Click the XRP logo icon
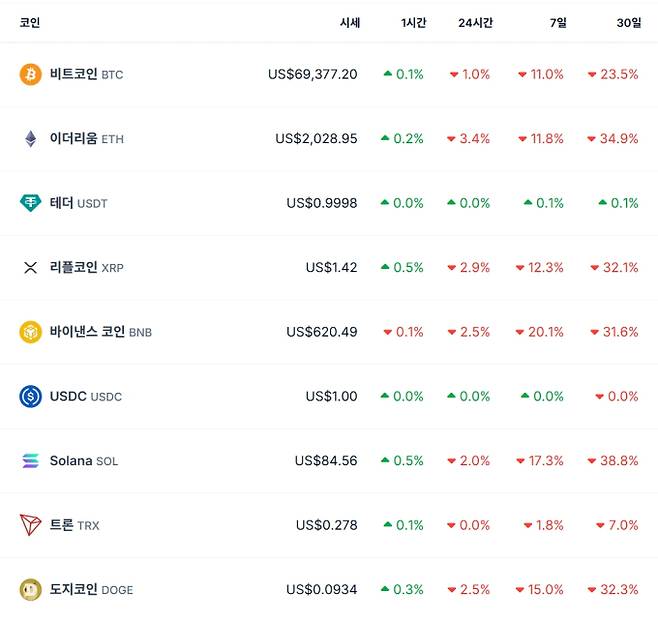Viewport: 658px width, 621px height. click(x=31, y=267)
